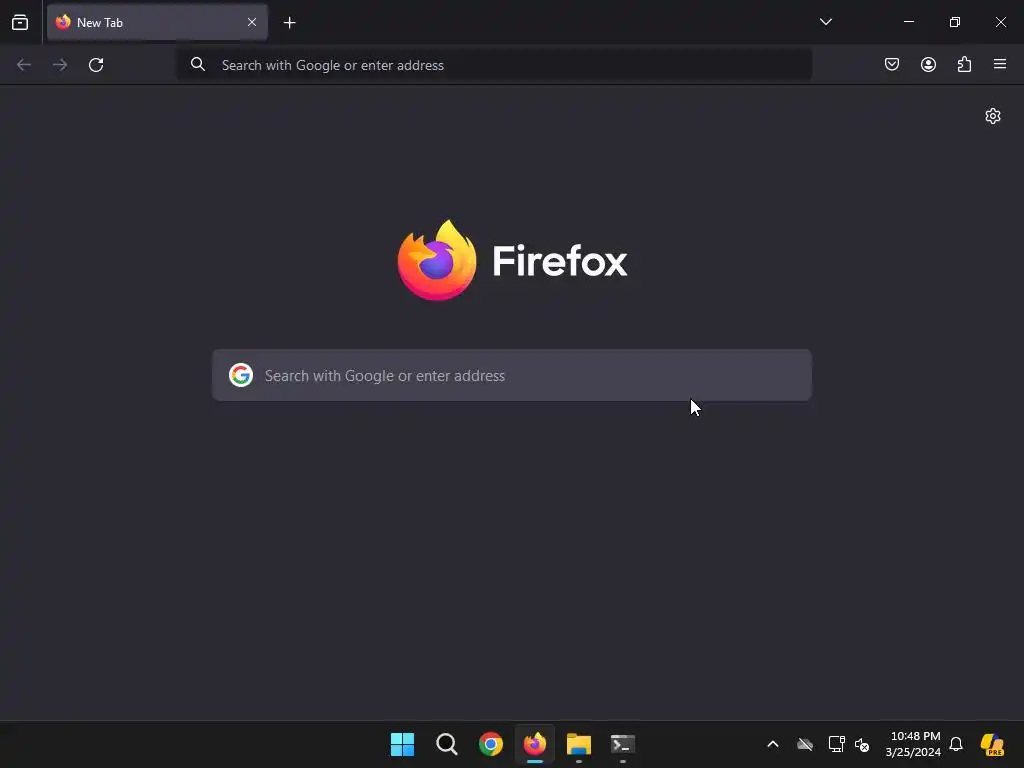
Task: Click the Firefox logo on the page
Action: pyautogui.click(x=513, y=260)
